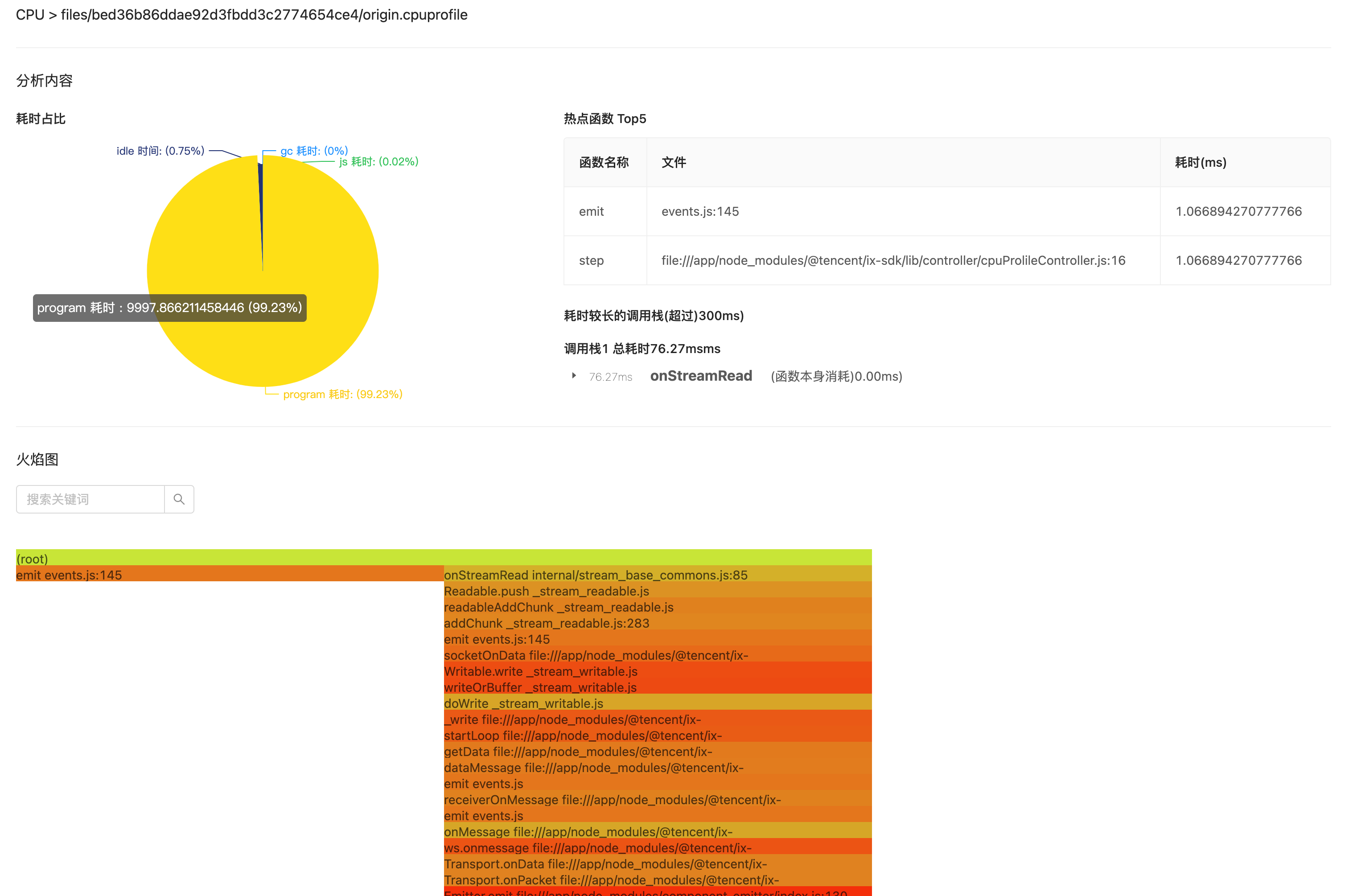This screenshot has height=896, width=1349.
Task: Click the 函数名称 table column header
Action: coord(604,162)
